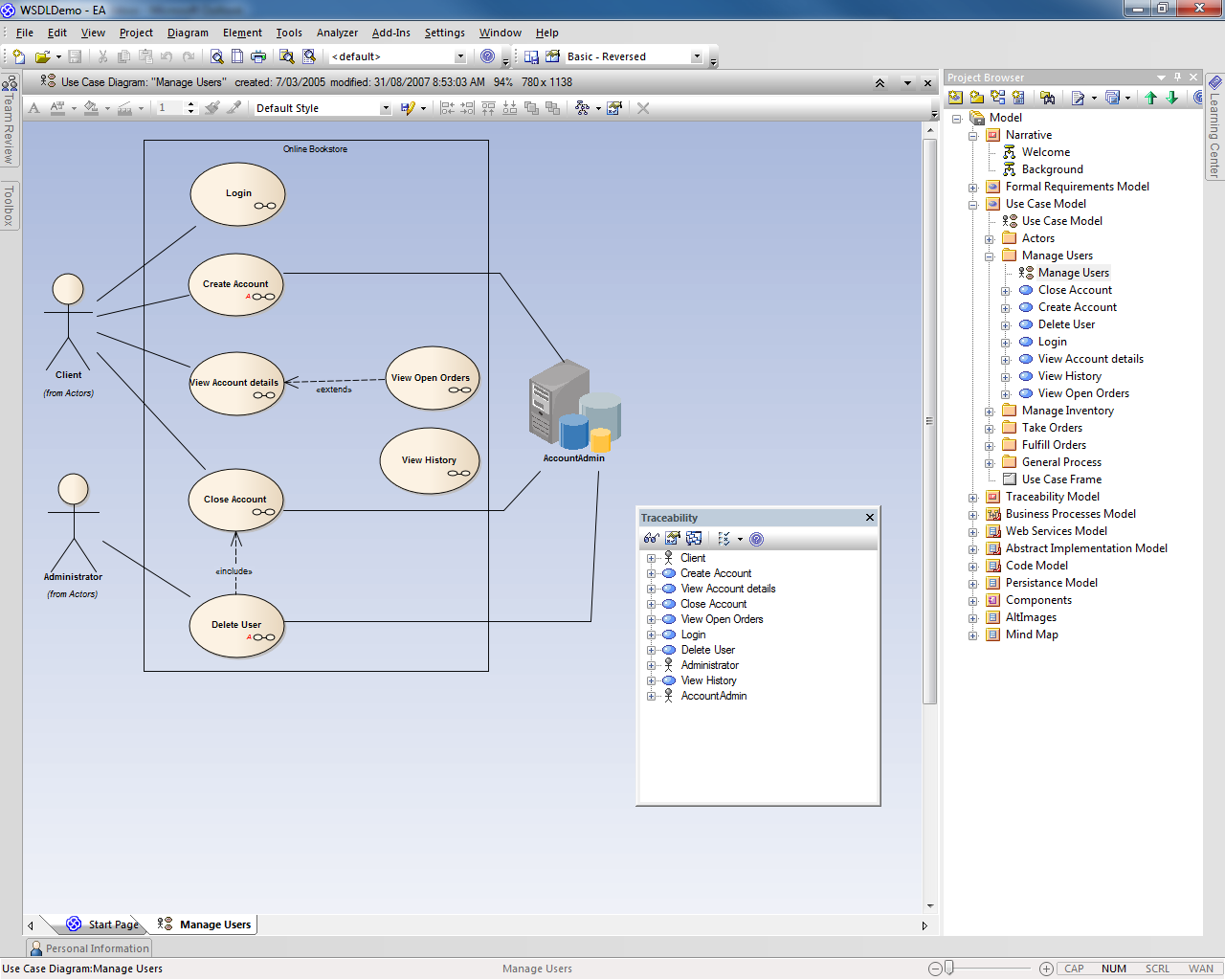Screen dimensions: 1225x980
Task: Click the move up green arrow
Action: pyautogui.click(x=1150, y=98)
